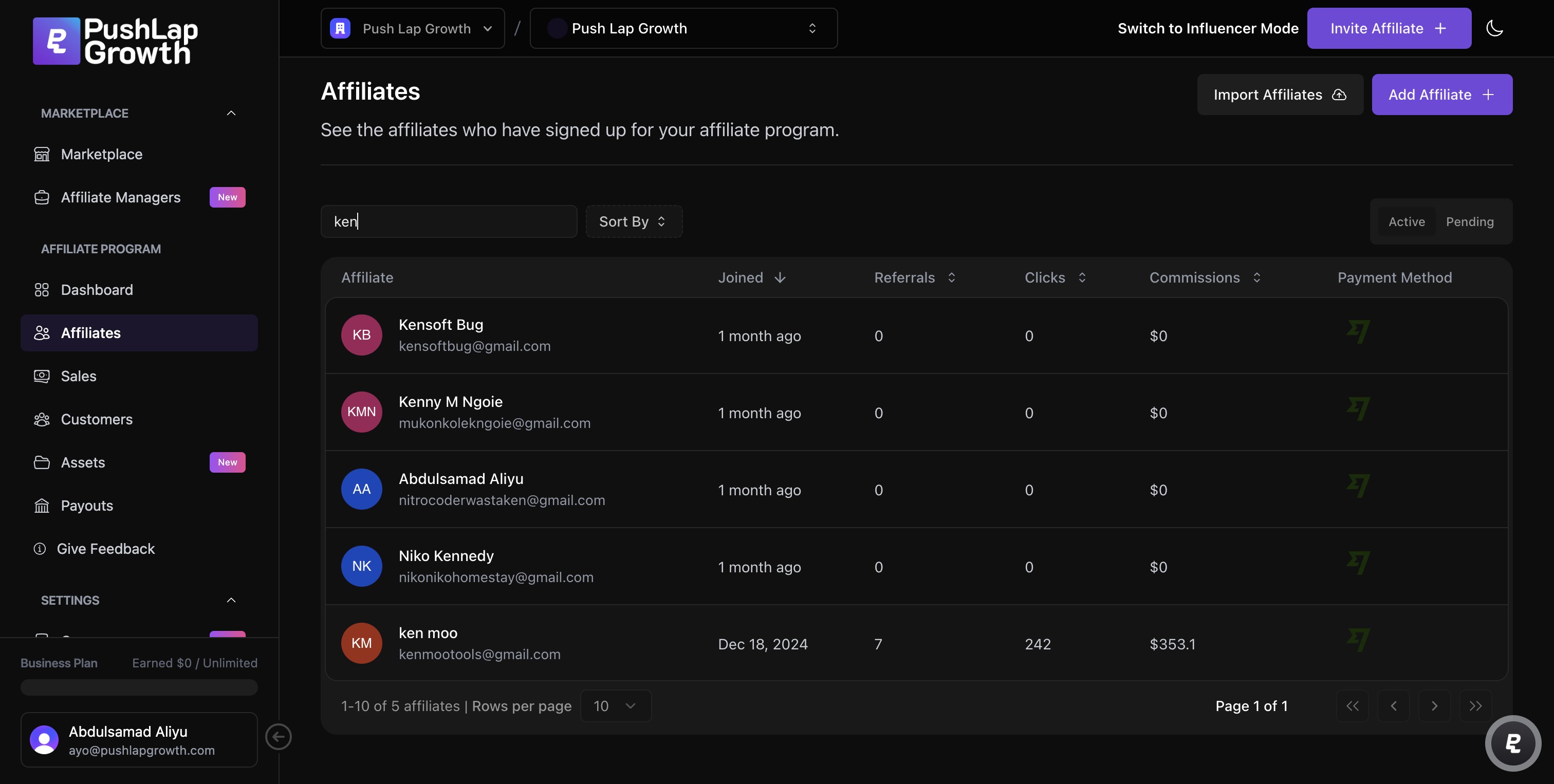This screenshot has height=784, width=1554.
Task: Click Abdulsamad Aliyu row payment method icon
Action: tap(1359, 486)
